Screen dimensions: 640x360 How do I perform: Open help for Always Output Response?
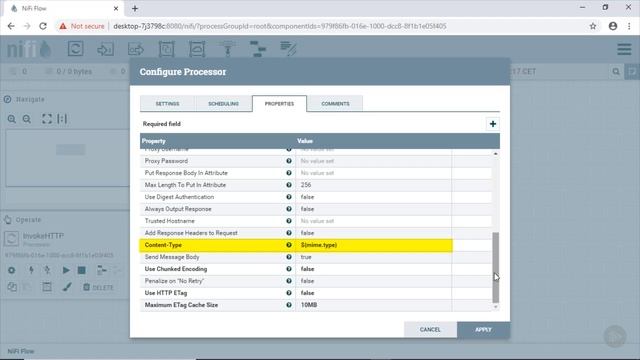click(289, 209)
